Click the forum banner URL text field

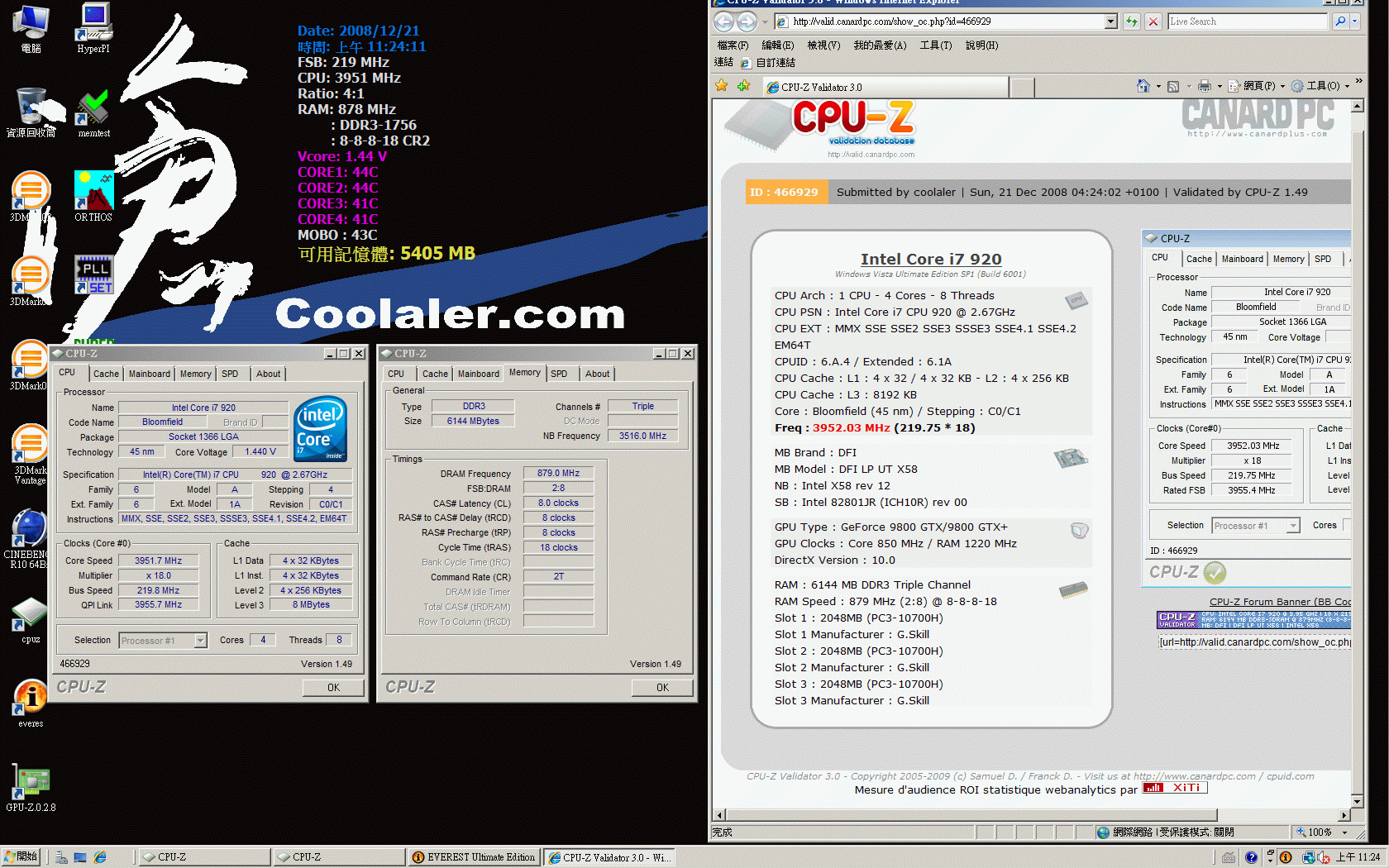click(1253, 642)
